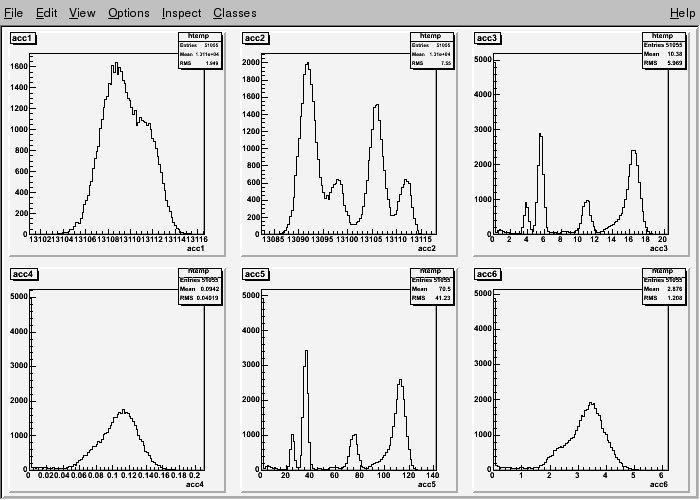This screenshot has width=700, height=500.
Task: Click the acc5 x-axis title label
Action: [x=427, y=484]
